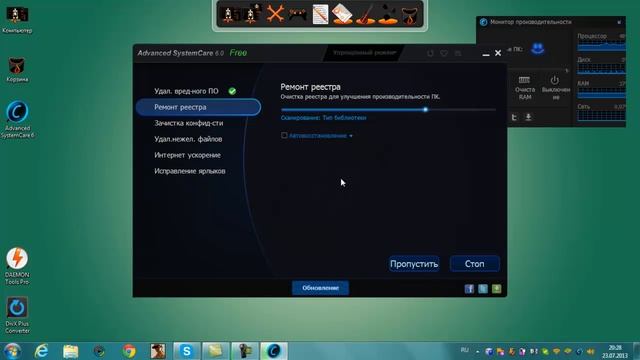The width and height of the screenshot is (640, 360).
Task: Click the Обновление button
Action: 320,288
